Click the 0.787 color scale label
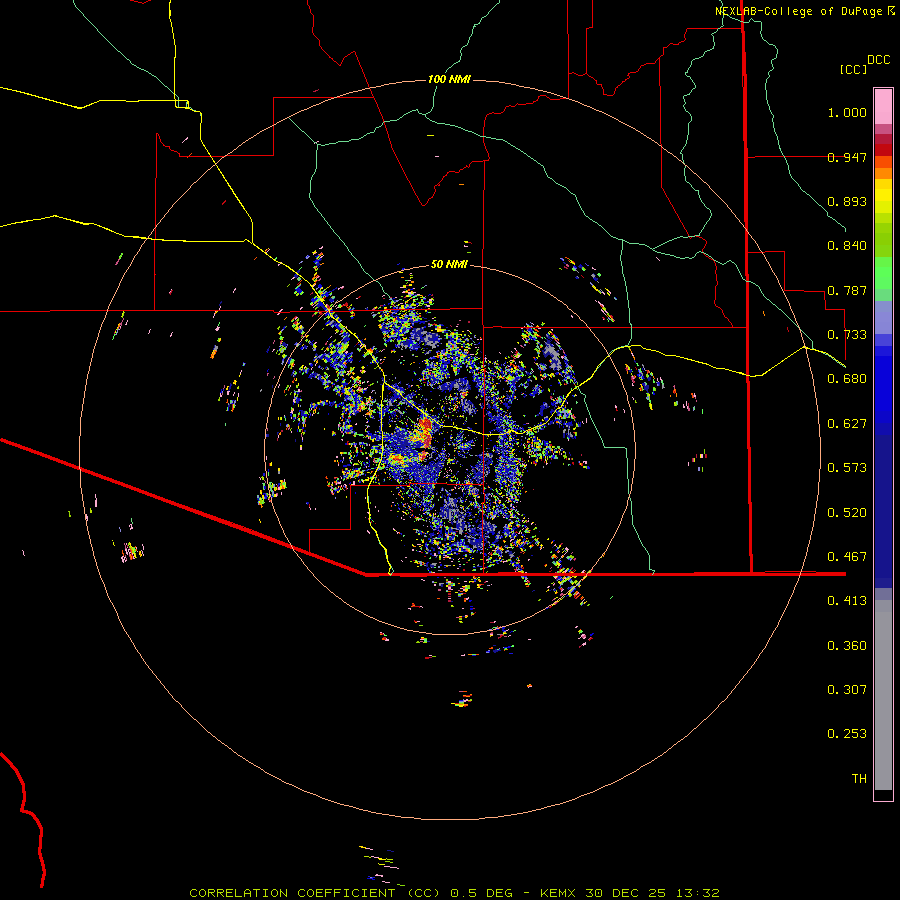Screen dimensions: 900x900 pyautogui.click(x=847, y=290)
